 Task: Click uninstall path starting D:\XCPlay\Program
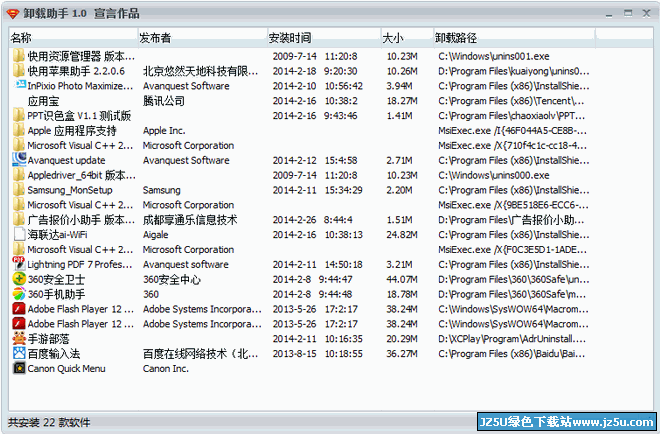coord(513,339)
